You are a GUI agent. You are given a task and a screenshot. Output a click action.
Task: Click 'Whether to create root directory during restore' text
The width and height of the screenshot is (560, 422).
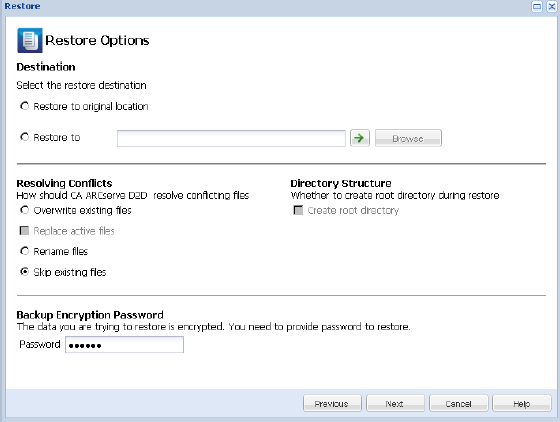coord(395,195)
